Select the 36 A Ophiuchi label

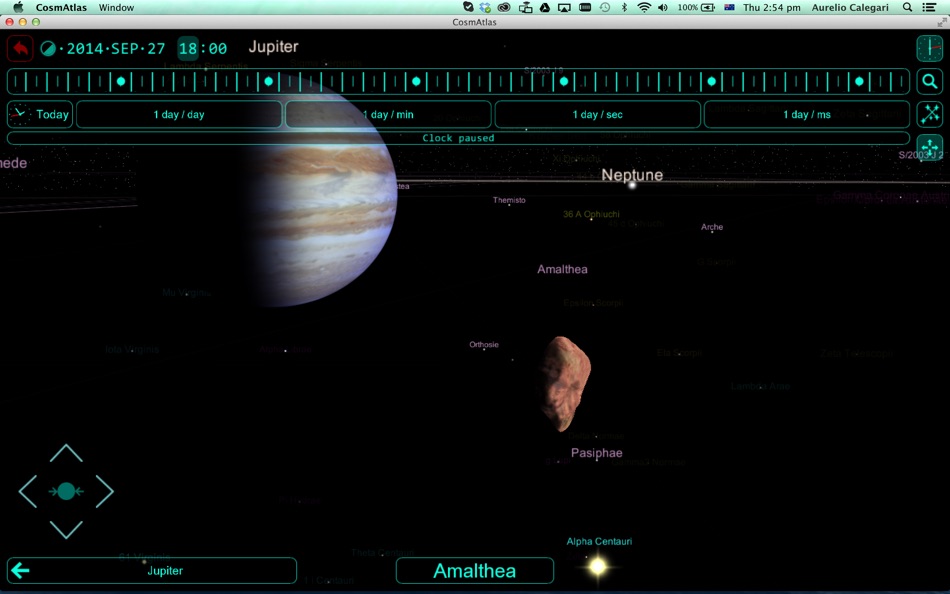[591, 214]
